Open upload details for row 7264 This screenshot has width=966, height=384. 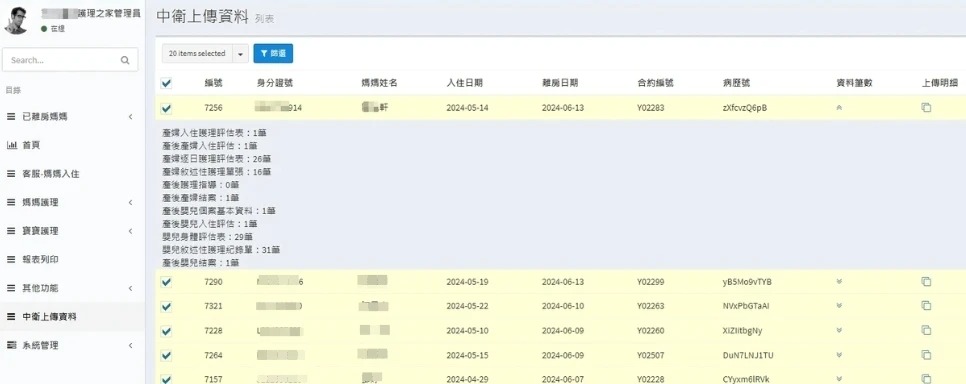point(925,354)
